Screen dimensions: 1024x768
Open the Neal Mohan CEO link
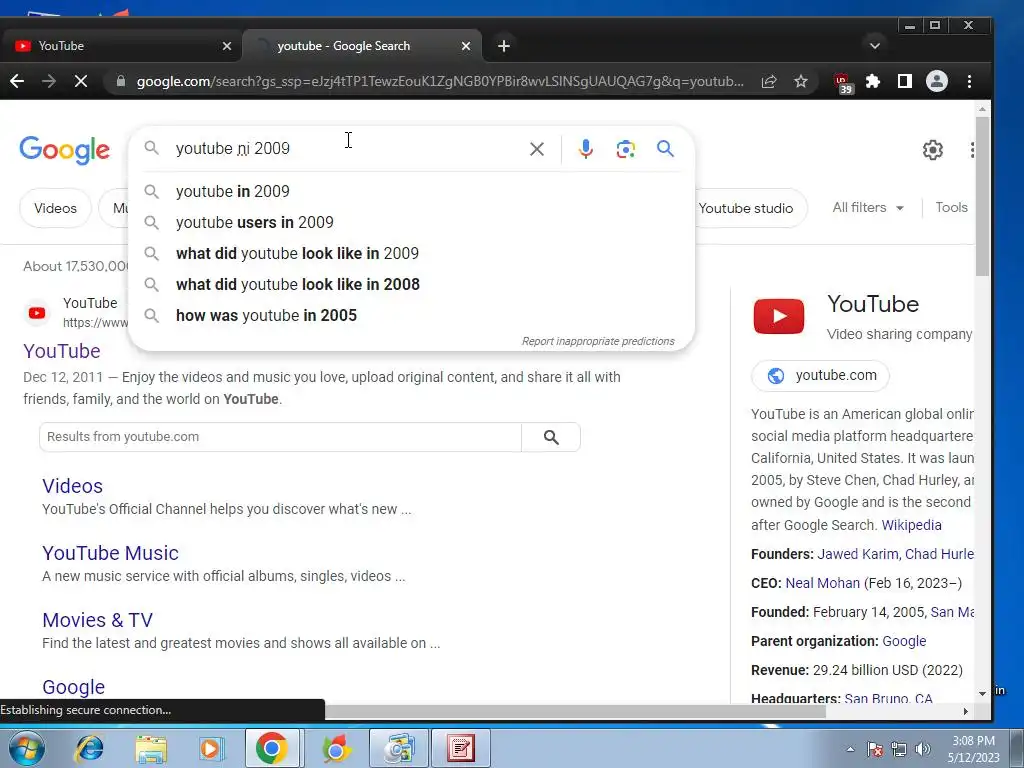pos(822,583)
